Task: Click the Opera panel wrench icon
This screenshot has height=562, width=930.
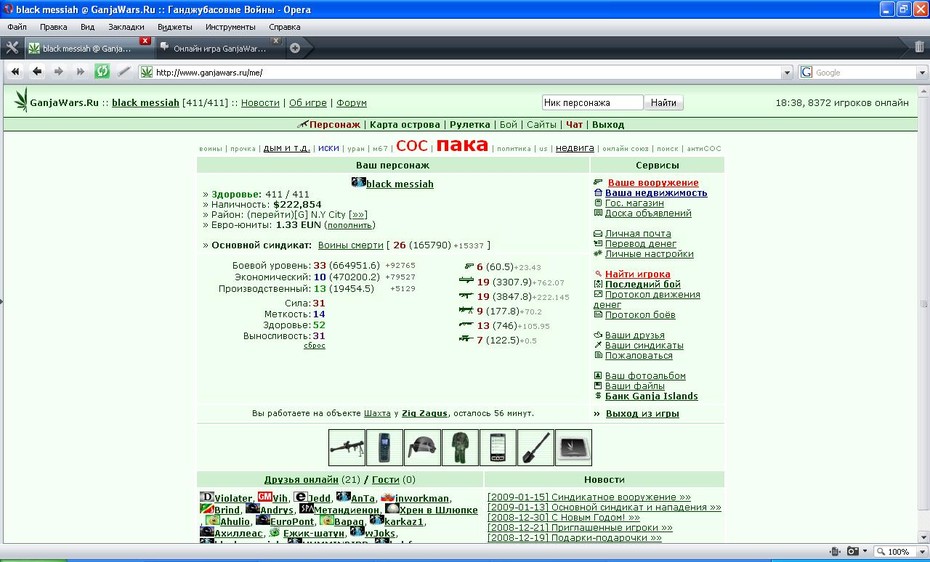Action: (12, 48)
